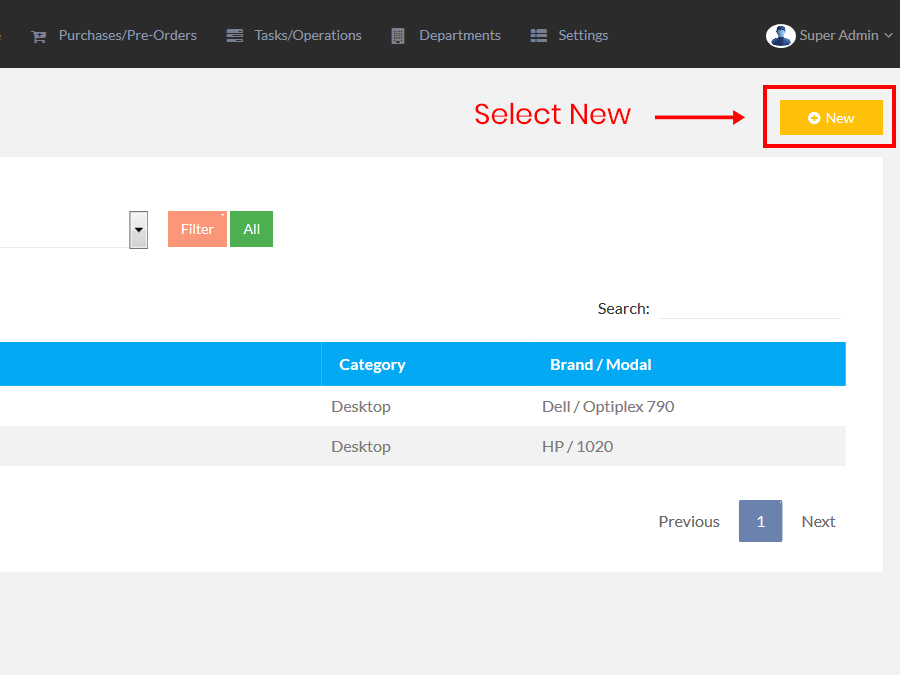900x675 pixels.
Task: Go to the Next page
Action: point(818,522)
